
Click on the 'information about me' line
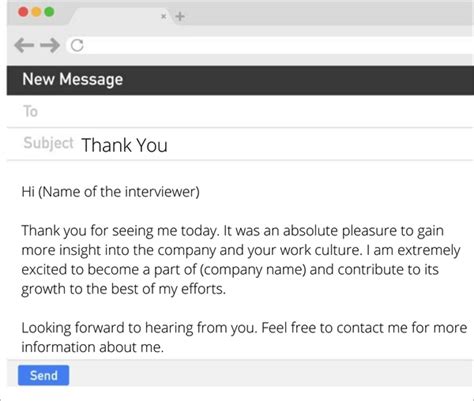click(93, 347)
